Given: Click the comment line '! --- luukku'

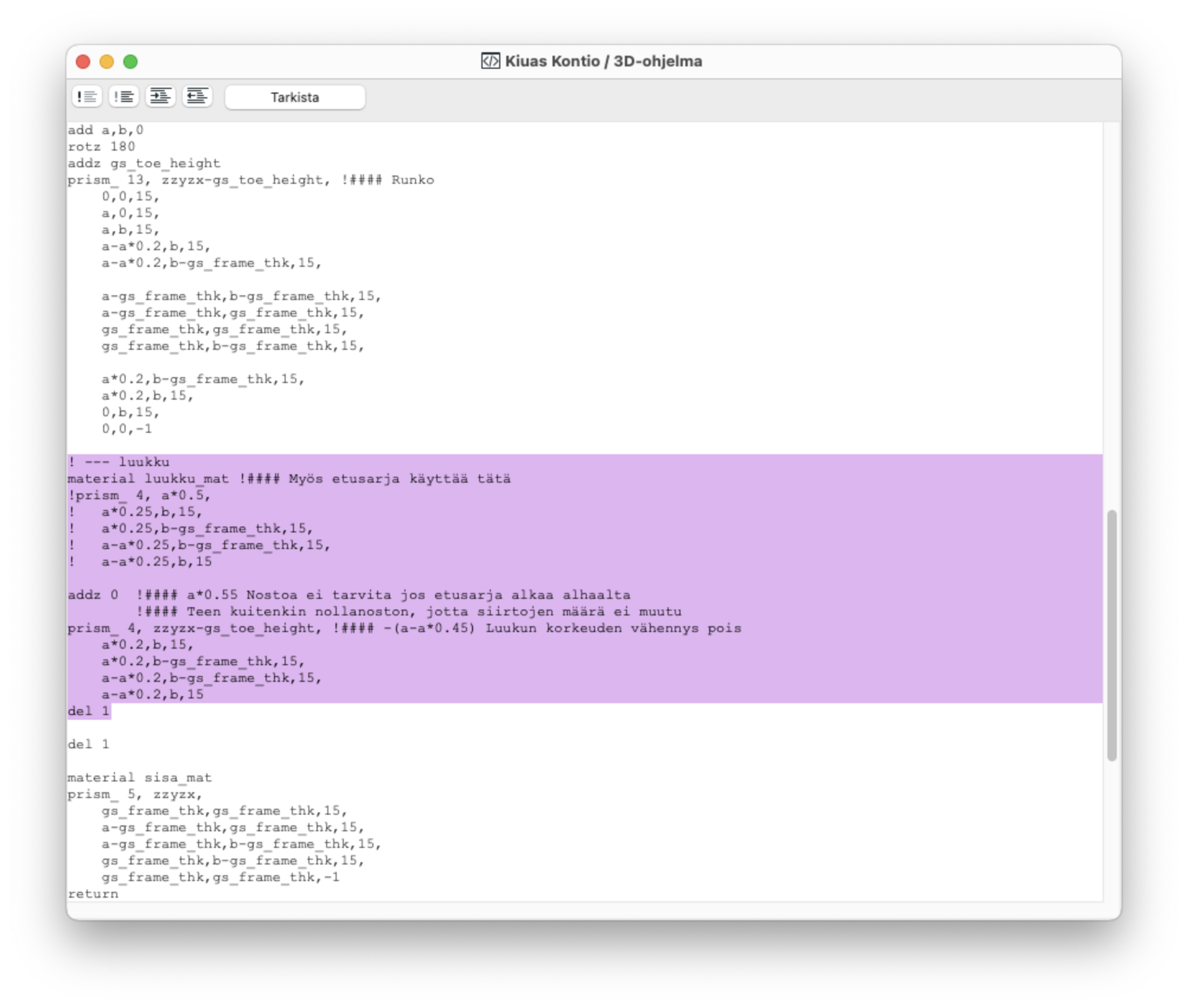Looking at the screenshot, I should click(x=119, y=462).
